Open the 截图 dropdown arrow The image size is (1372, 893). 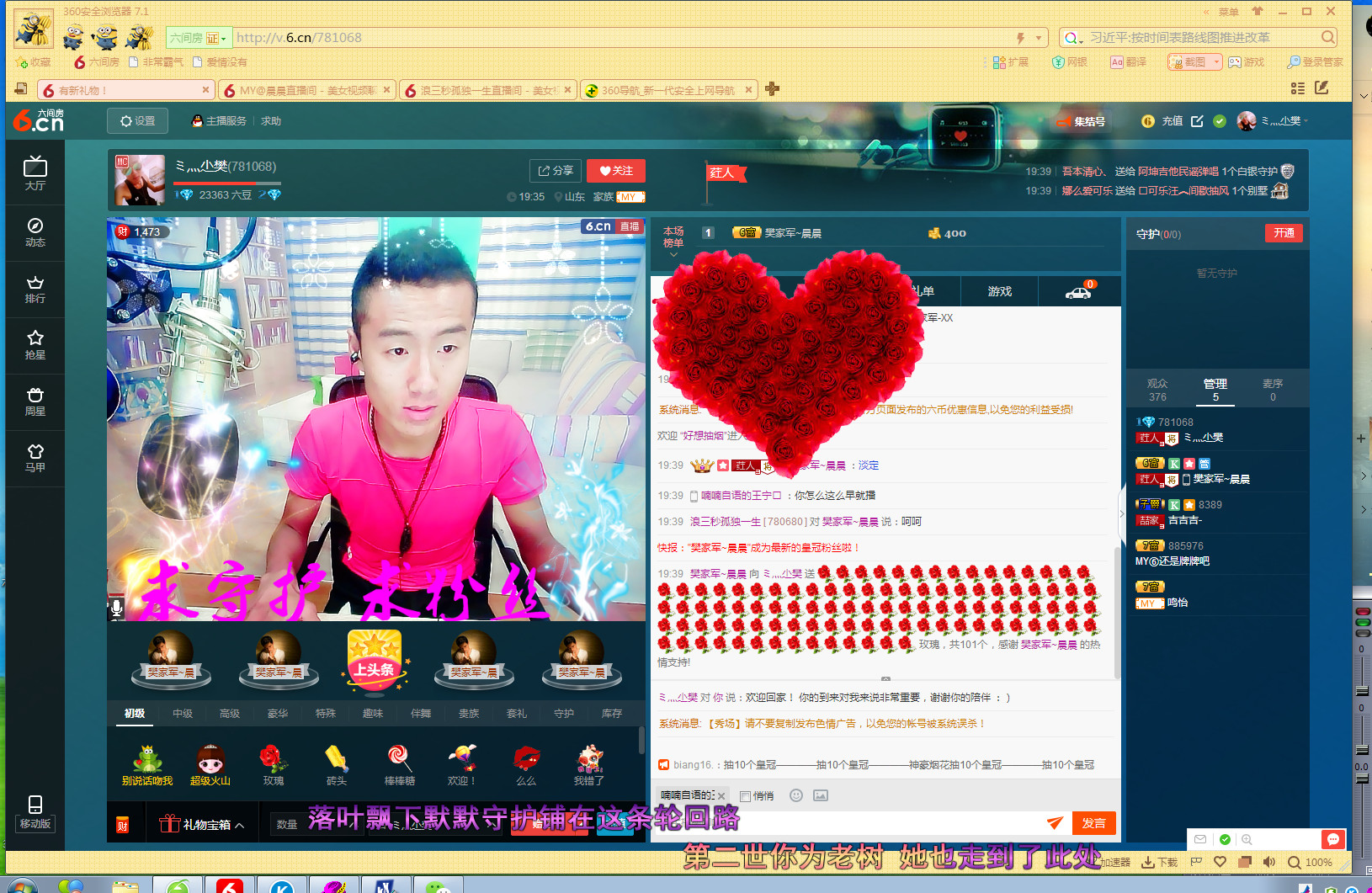(x=1216, y=62)
